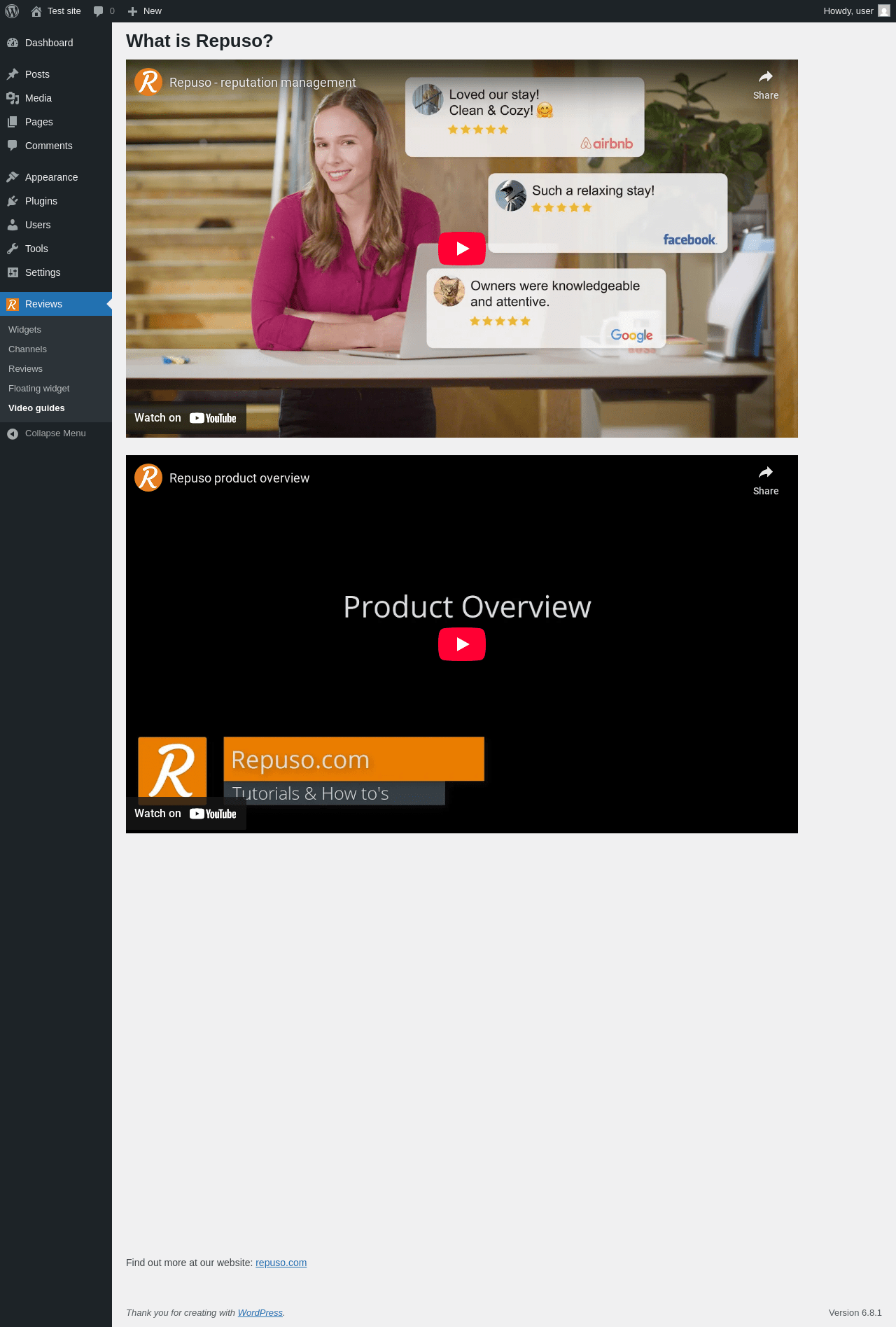The width and height of the screenshot is (896, 1327).
Task: Open the 'Repuso product overview' video title
Action: tap(239, 478)
